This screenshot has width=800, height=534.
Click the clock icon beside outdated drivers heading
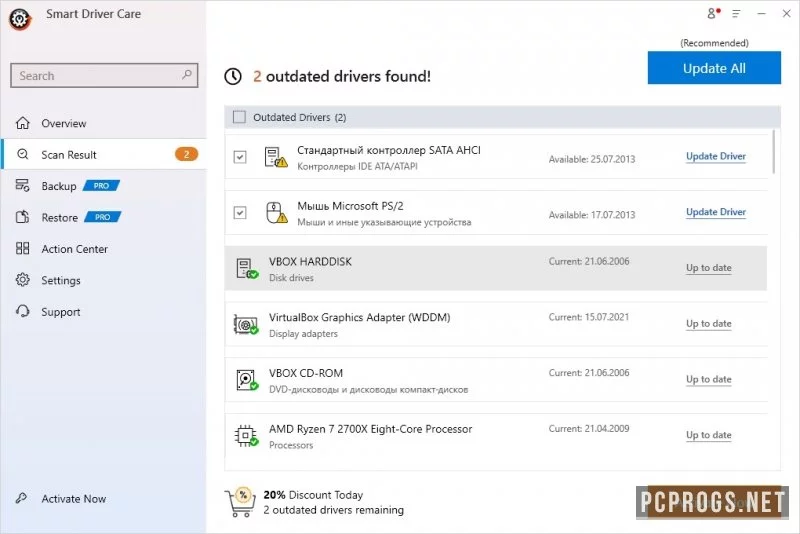coord(233,77)
